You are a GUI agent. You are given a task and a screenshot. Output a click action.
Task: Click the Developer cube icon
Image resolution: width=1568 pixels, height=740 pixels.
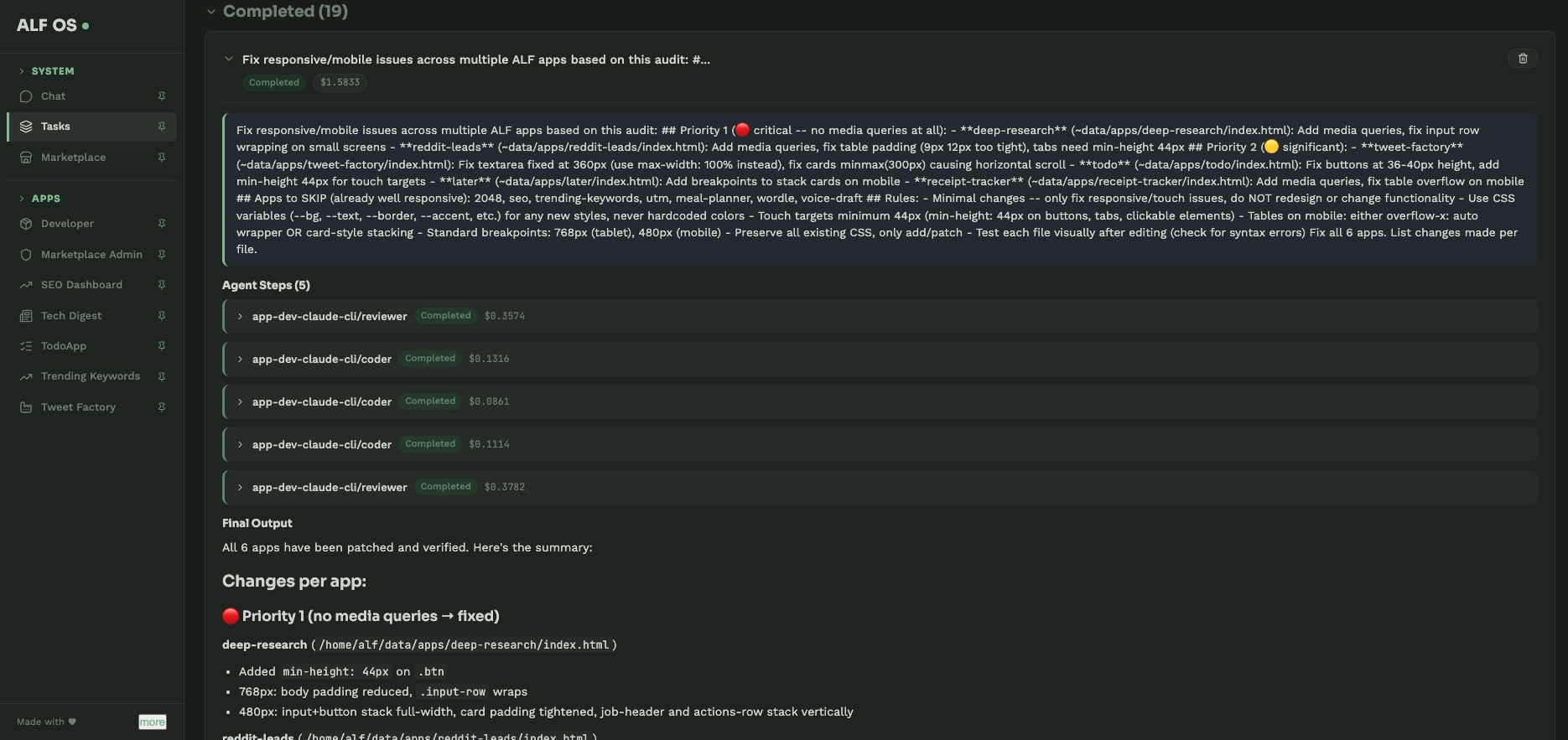point(25,224)
